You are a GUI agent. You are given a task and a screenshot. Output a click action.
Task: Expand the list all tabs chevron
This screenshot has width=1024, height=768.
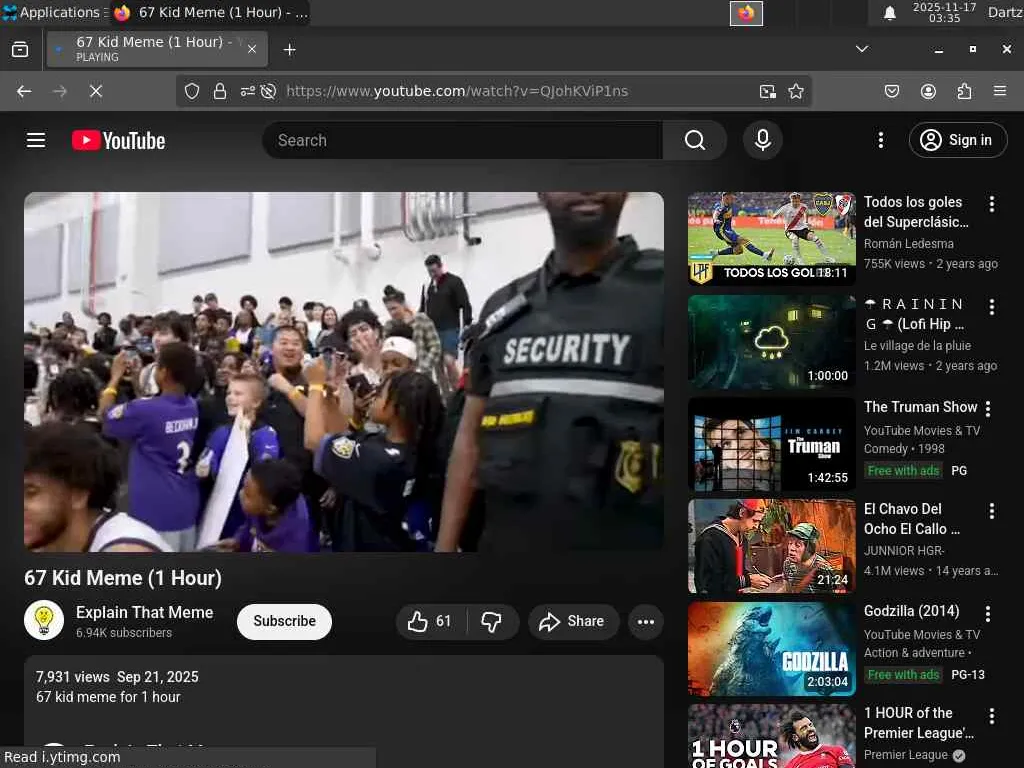pyautogui.click(x=862, y=49)
